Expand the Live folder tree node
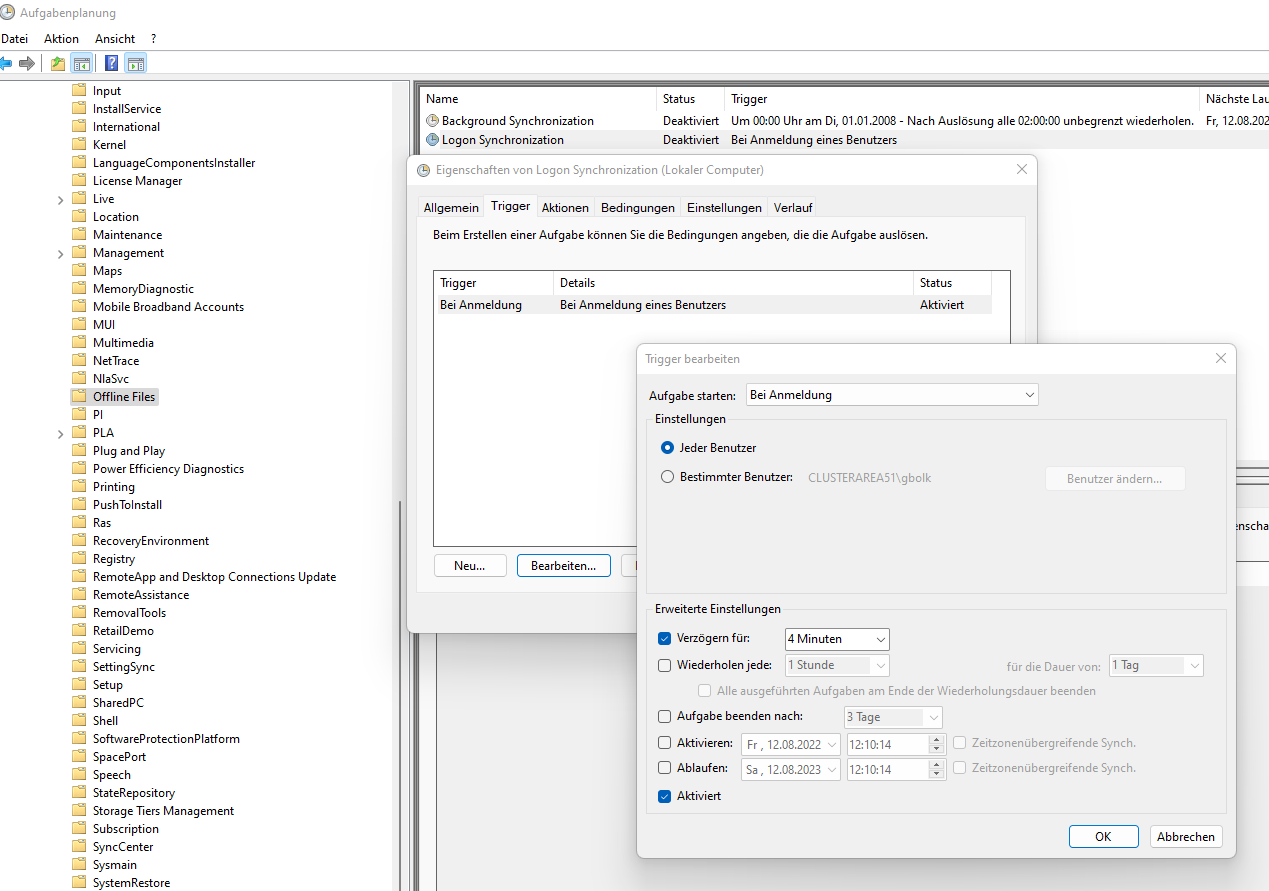1269x891 pixels. (61, 199)
